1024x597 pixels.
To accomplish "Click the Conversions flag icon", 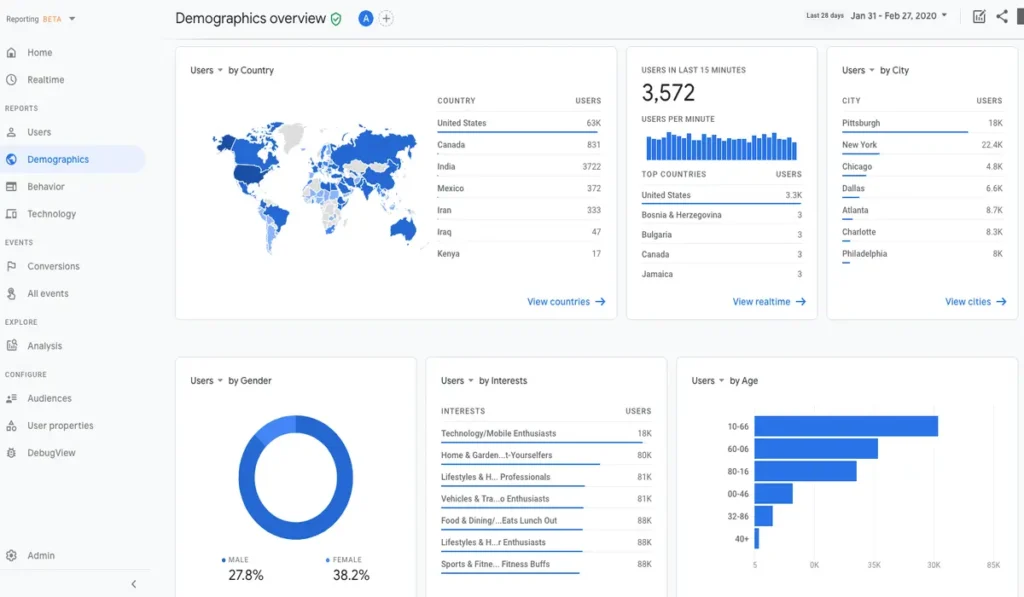I will [12, 267].
